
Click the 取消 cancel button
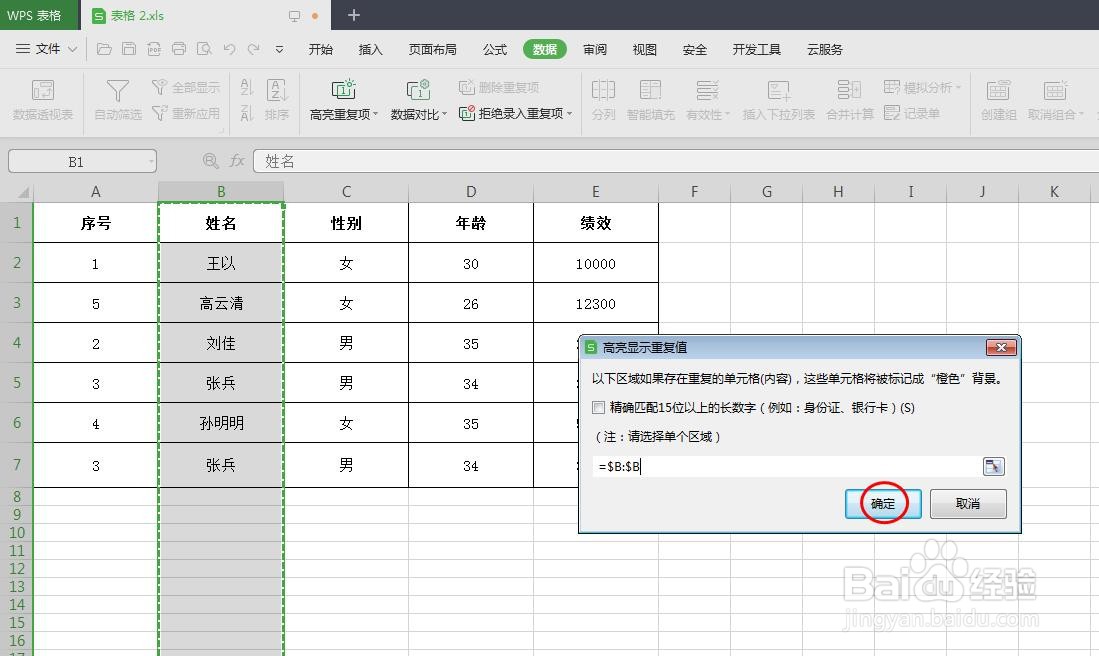coord(967,504)
